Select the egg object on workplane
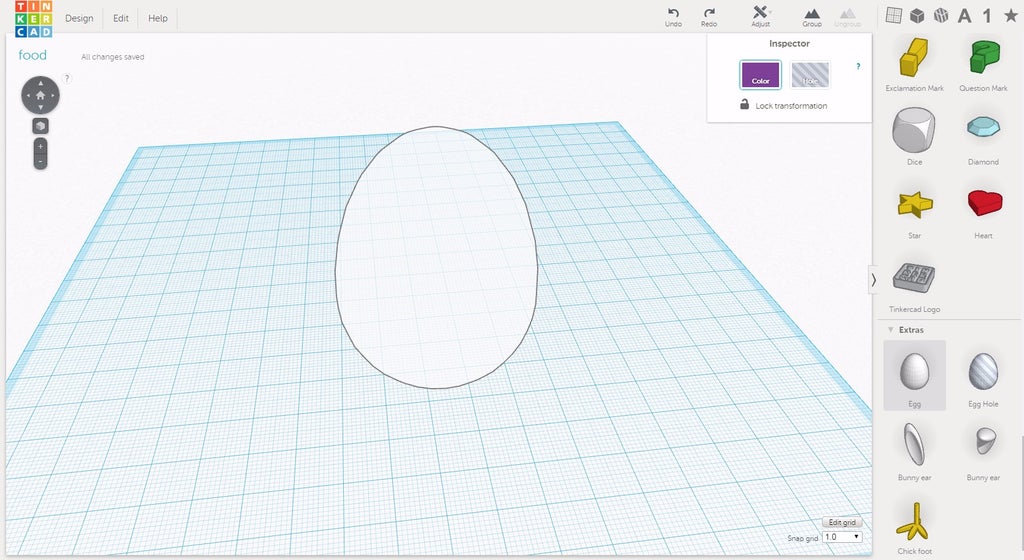The image size is (1024, 560). [436, 257]
